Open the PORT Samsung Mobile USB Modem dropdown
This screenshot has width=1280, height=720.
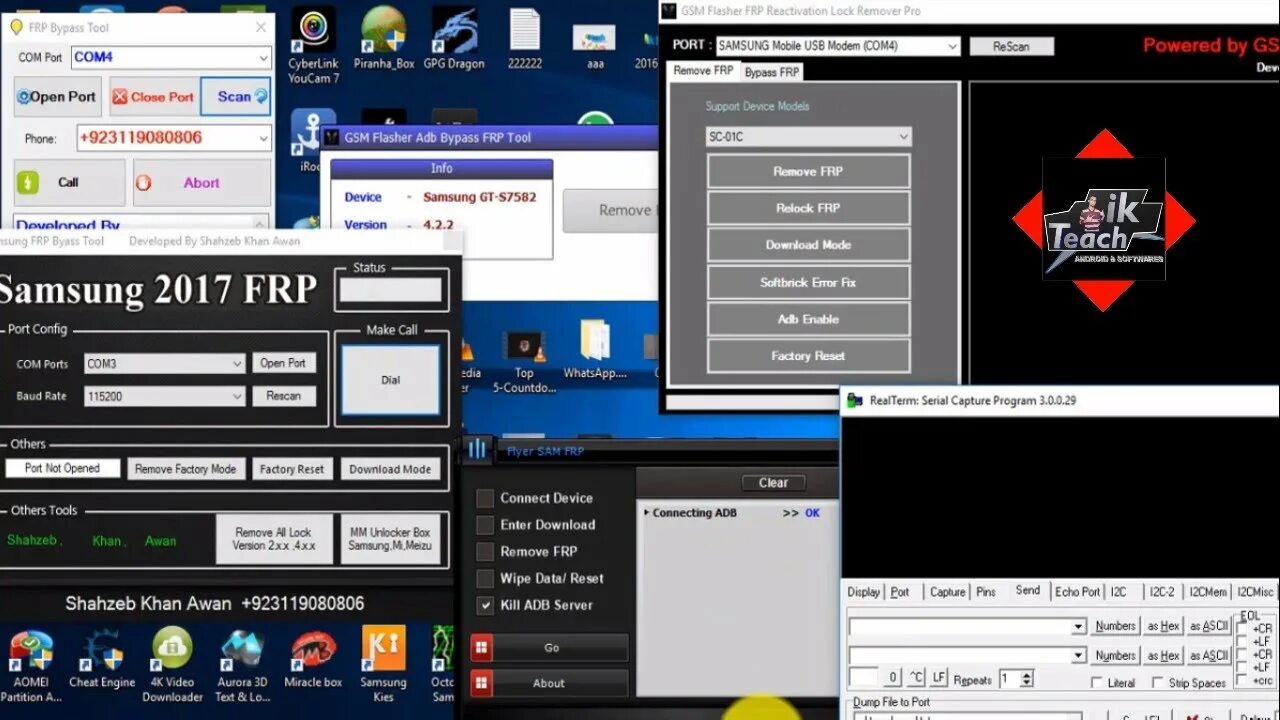pyautogui.click(x=951, y=46)
